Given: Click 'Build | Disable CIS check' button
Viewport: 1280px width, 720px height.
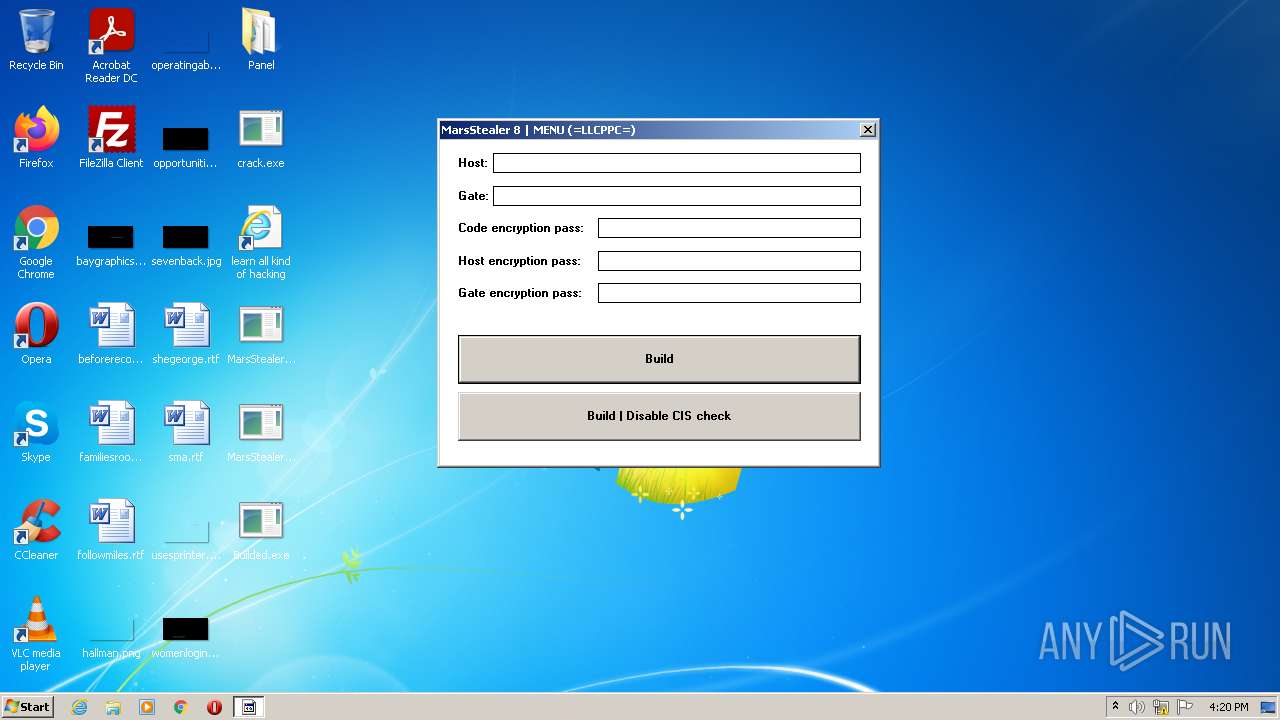Looking at the screenshot, I should pyautogui.click(x=659, y=416).
